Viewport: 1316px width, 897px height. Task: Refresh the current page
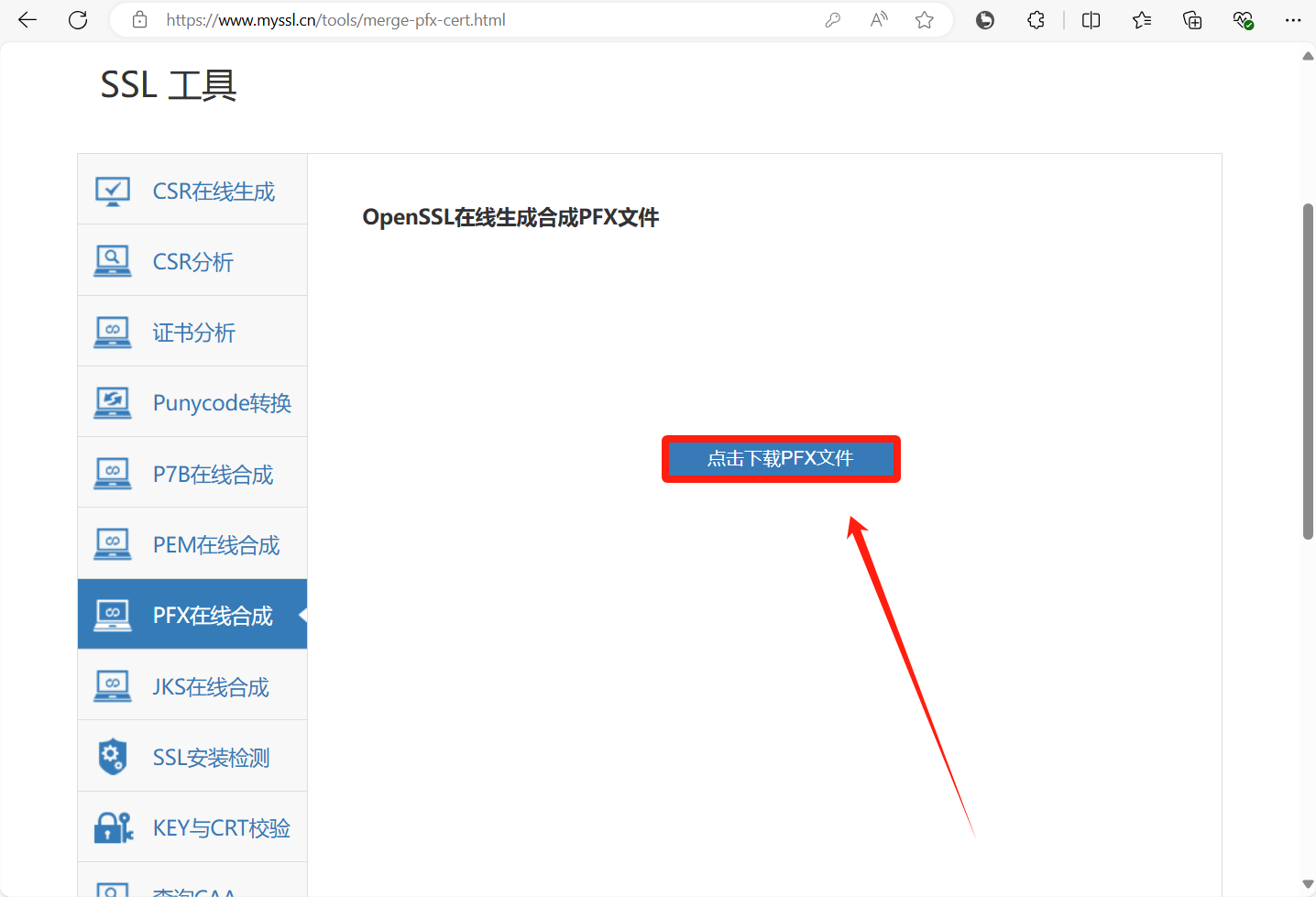[x=78, y=20]
